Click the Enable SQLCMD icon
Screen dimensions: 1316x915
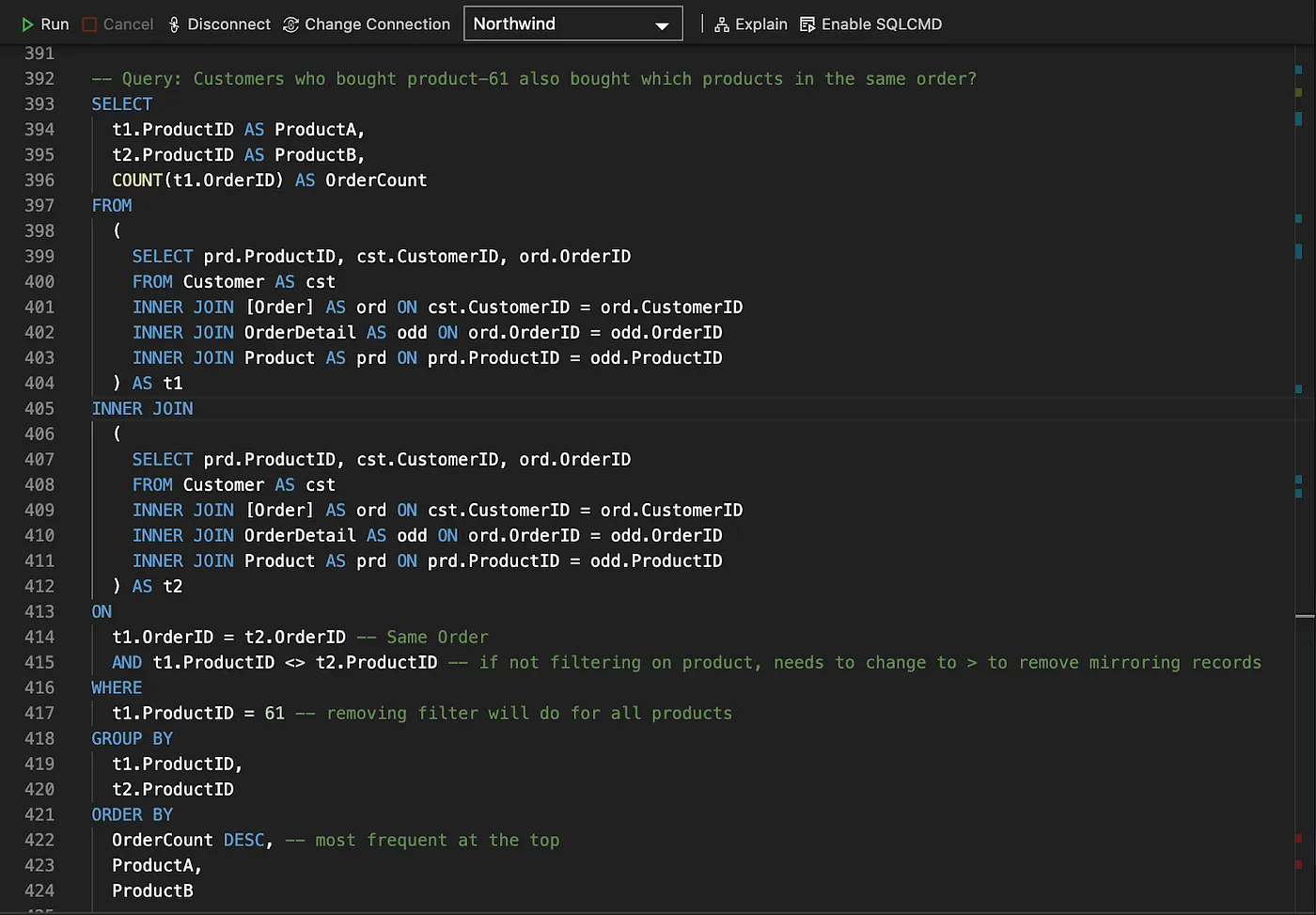807,24
